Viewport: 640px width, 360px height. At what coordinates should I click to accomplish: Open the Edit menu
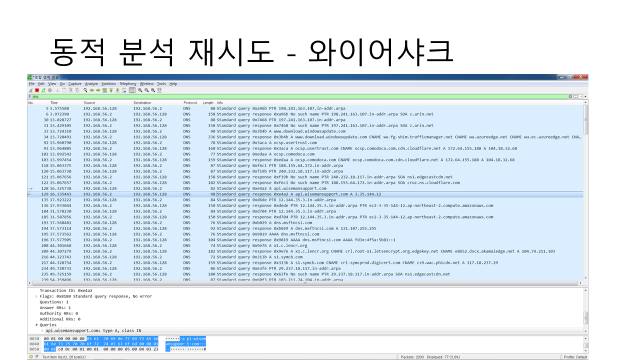(x=41, y=84)
